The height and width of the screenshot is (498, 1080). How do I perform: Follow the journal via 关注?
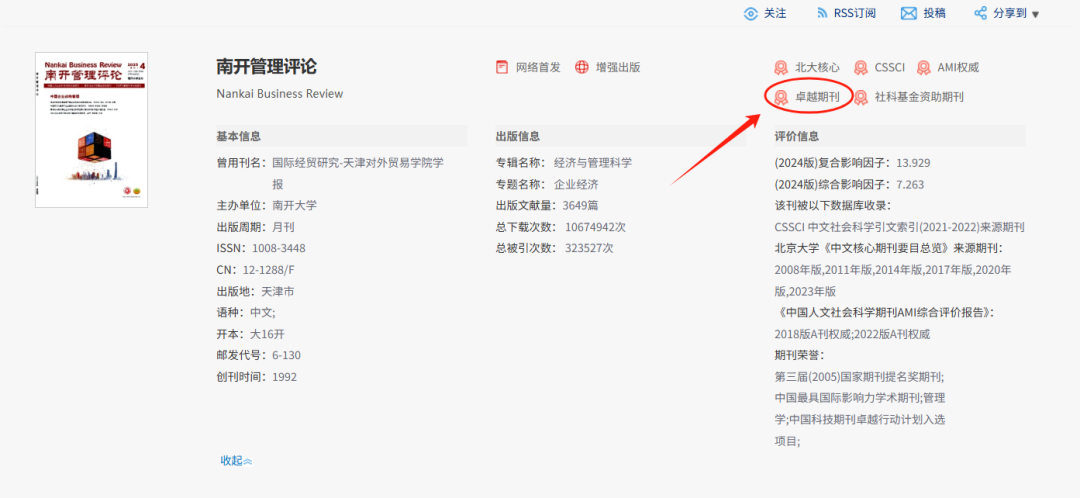(775, 13)
